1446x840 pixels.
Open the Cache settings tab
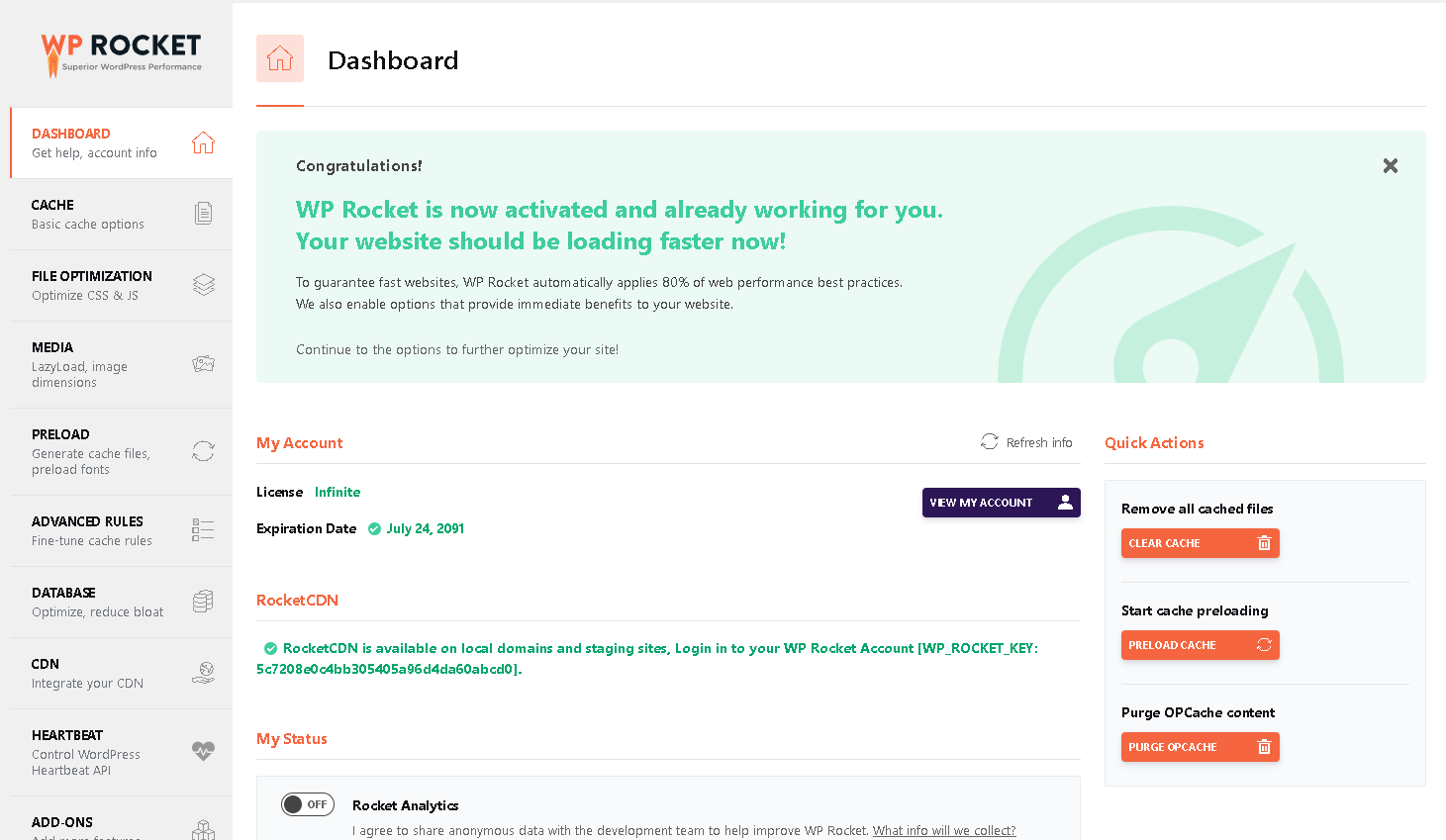tap(89, 214)
